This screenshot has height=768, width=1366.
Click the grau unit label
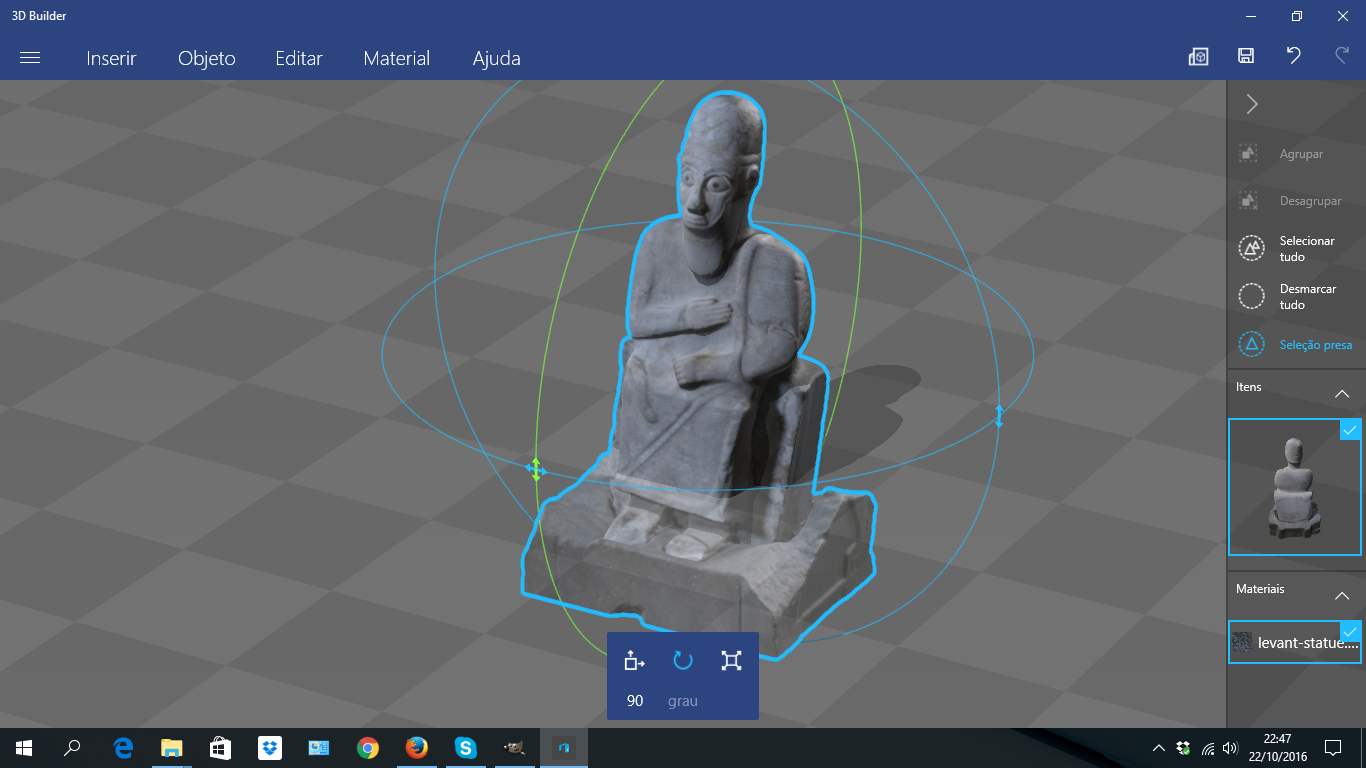click(683, 701)
